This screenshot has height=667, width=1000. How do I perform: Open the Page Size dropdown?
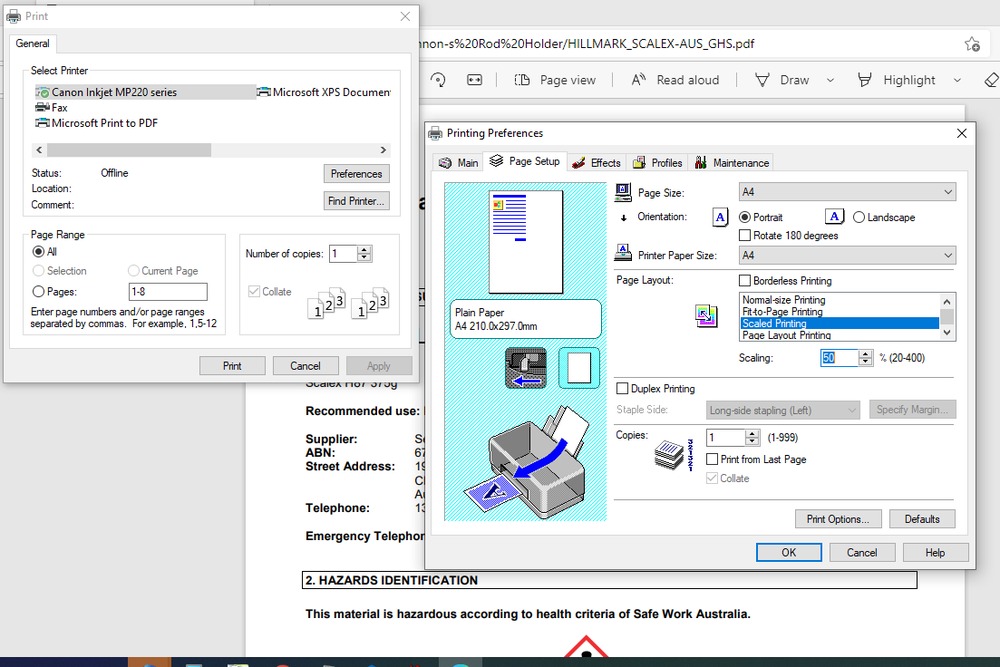846,192
